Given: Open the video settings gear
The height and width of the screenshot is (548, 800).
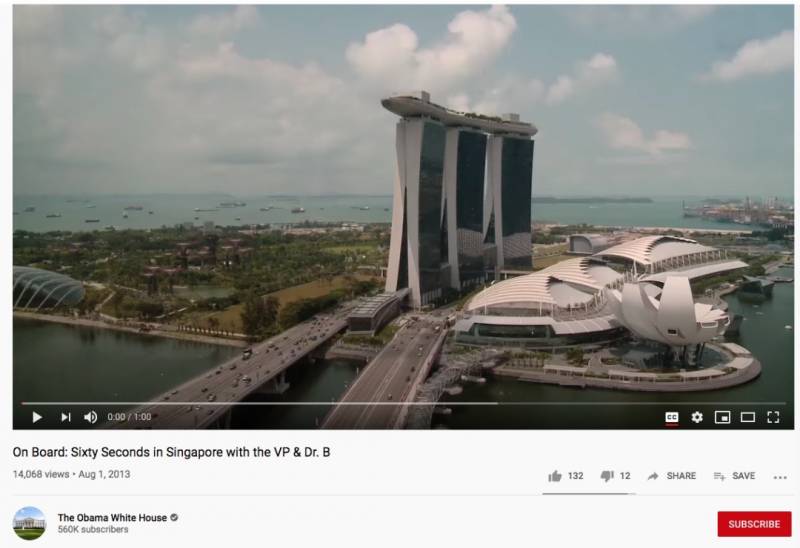Looking at the screenshot, I should tap(697, 417).
